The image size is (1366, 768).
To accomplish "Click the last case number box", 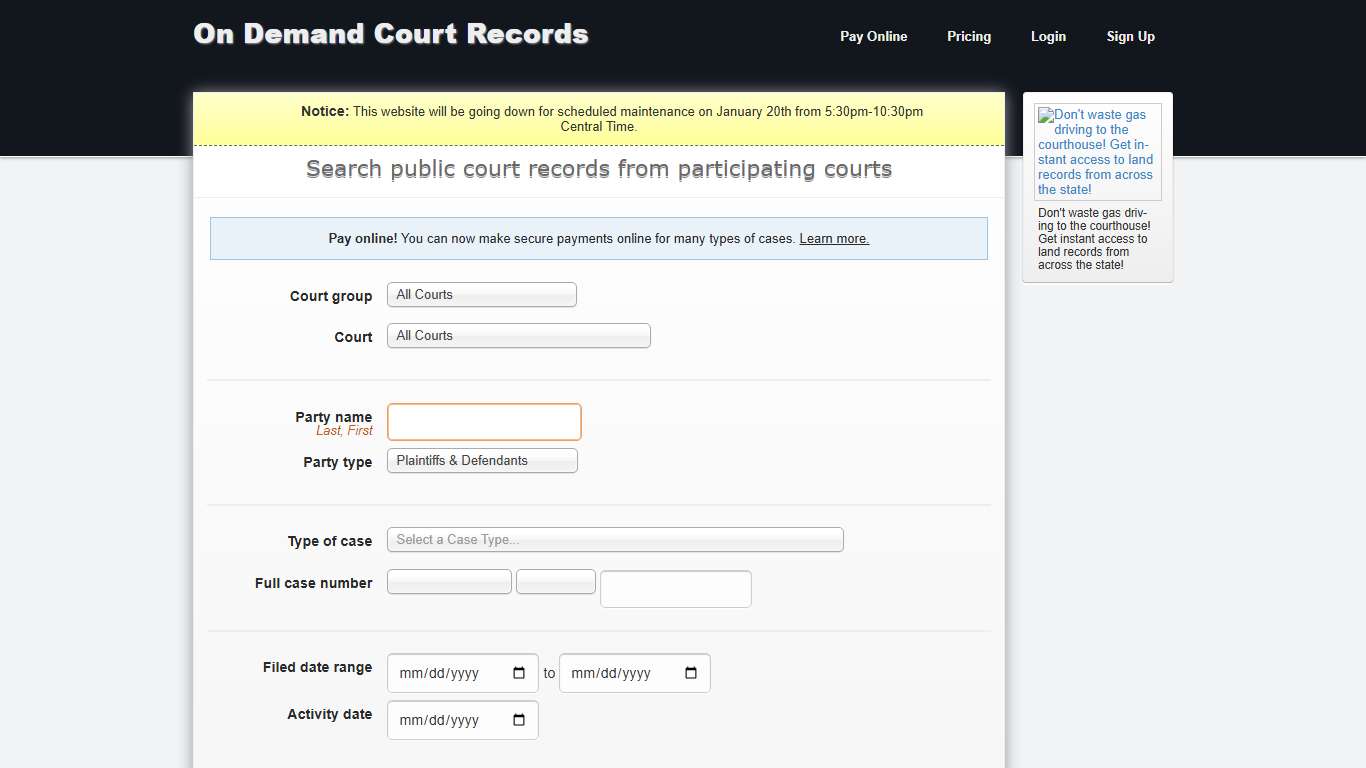I will click(675, 589).
